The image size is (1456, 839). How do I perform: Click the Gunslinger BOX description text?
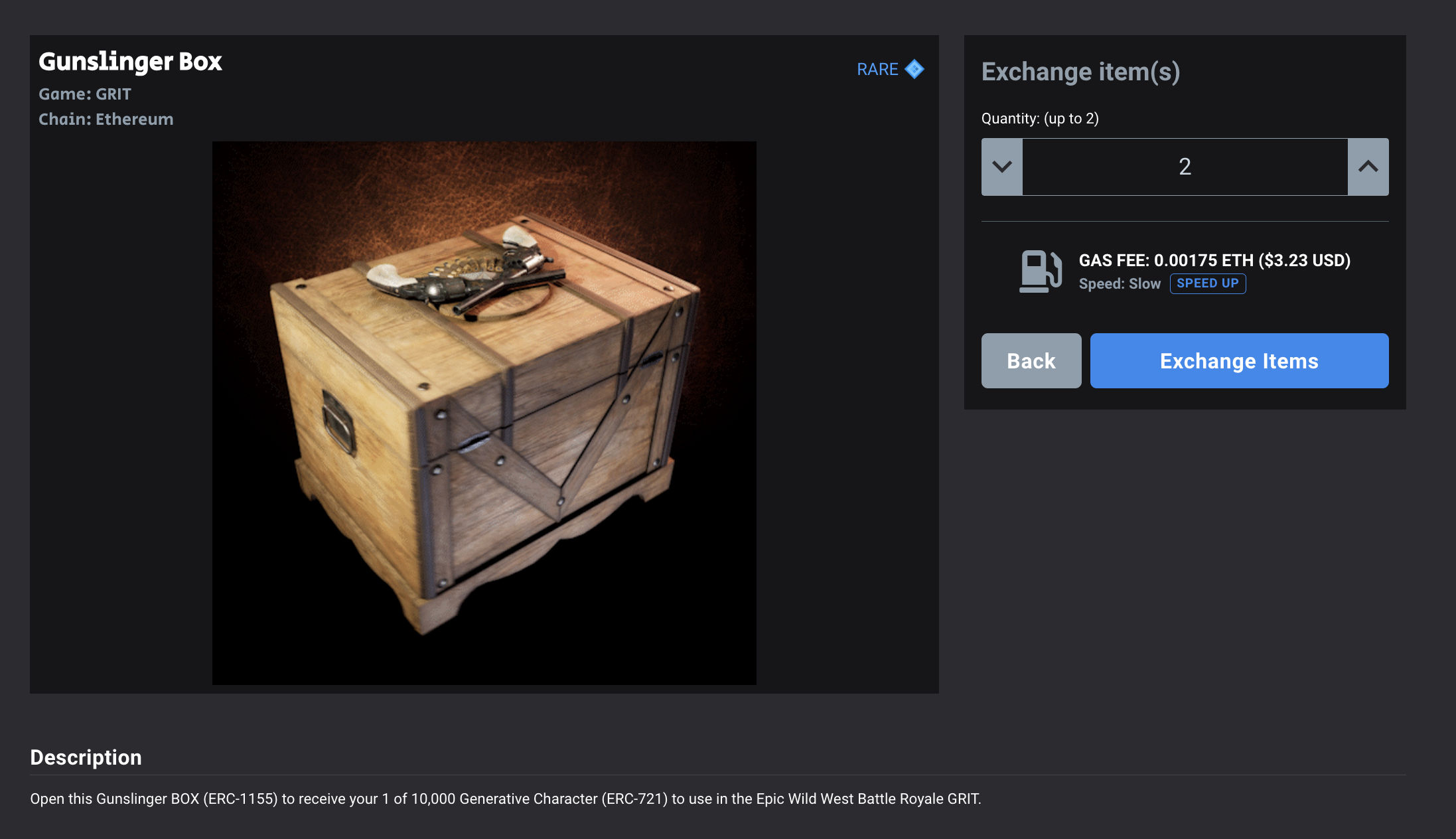click(x=506, y=799)
